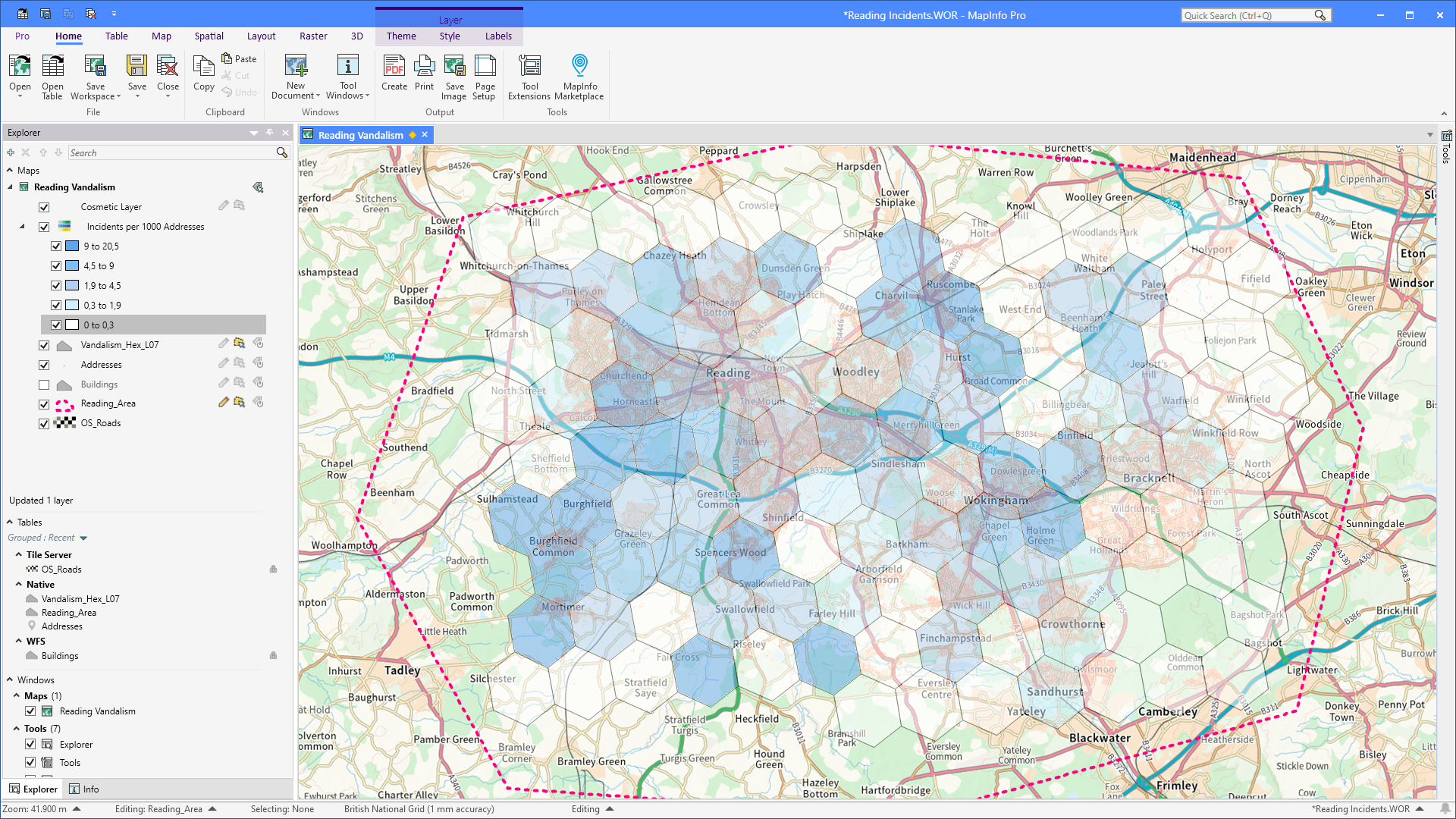Screen dimensions: 1456x819
Task: Open the Grouped: Recent dropdown
Action: [83, 537]
